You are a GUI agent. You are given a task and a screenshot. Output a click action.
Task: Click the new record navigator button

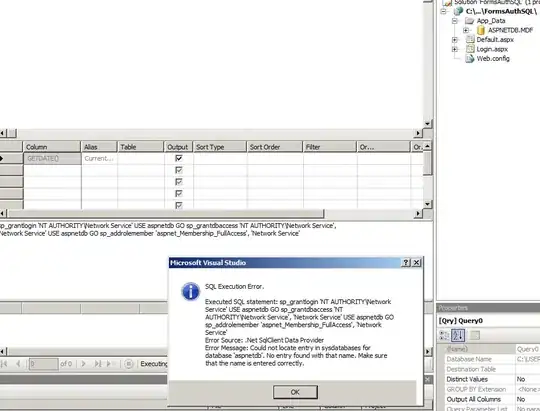[110, 364]
